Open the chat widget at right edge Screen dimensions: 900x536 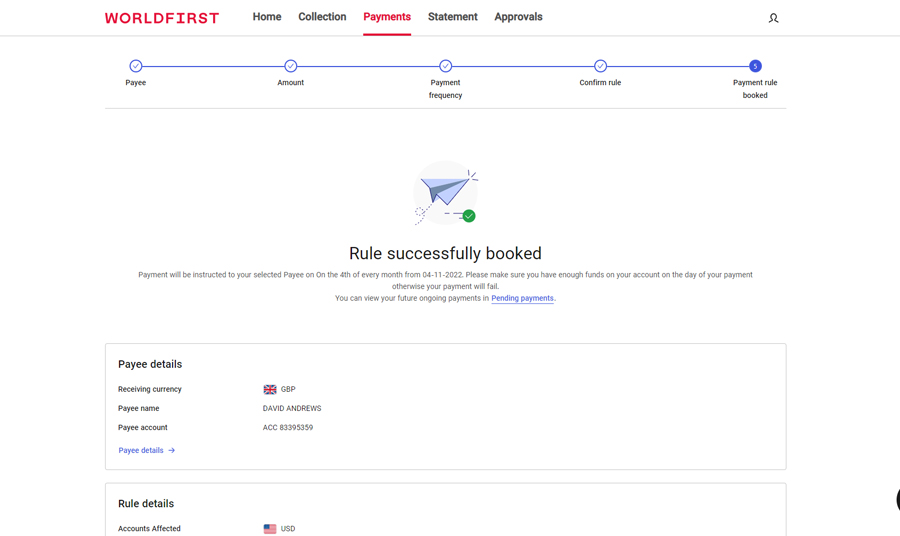point(896,500)
